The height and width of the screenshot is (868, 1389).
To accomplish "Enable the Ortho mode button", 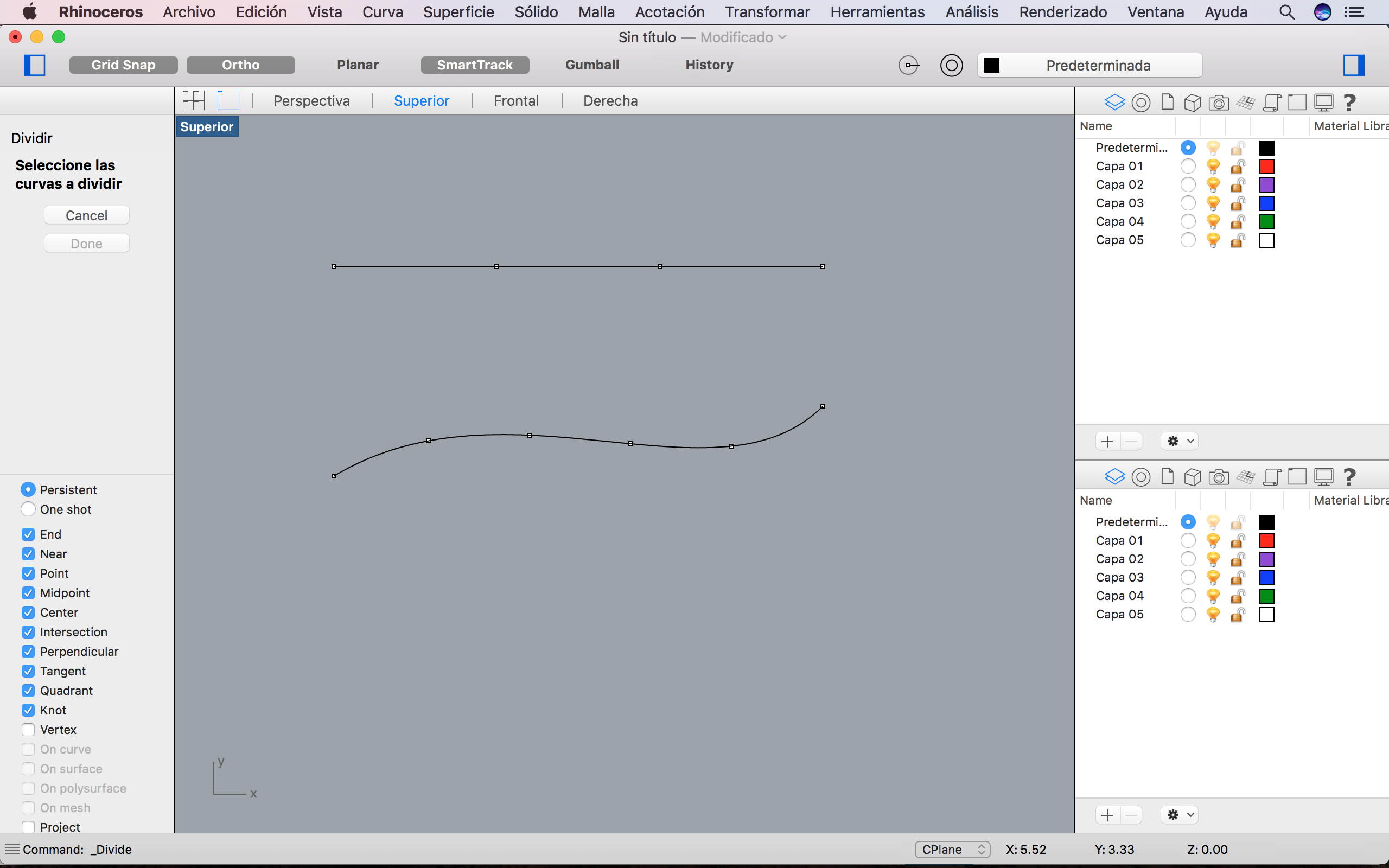I will click(240, 65).
